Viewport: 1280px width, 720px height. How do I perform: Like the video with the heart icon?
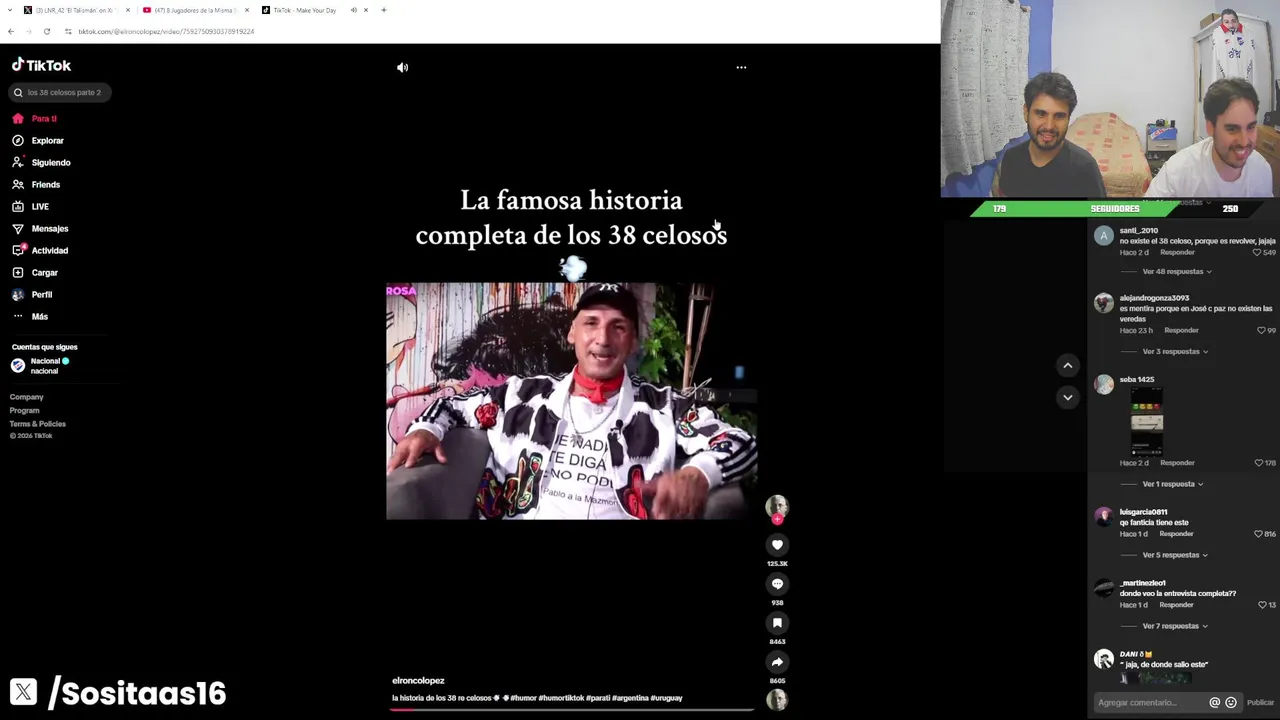pyautogui.click(x=777, y=545)
